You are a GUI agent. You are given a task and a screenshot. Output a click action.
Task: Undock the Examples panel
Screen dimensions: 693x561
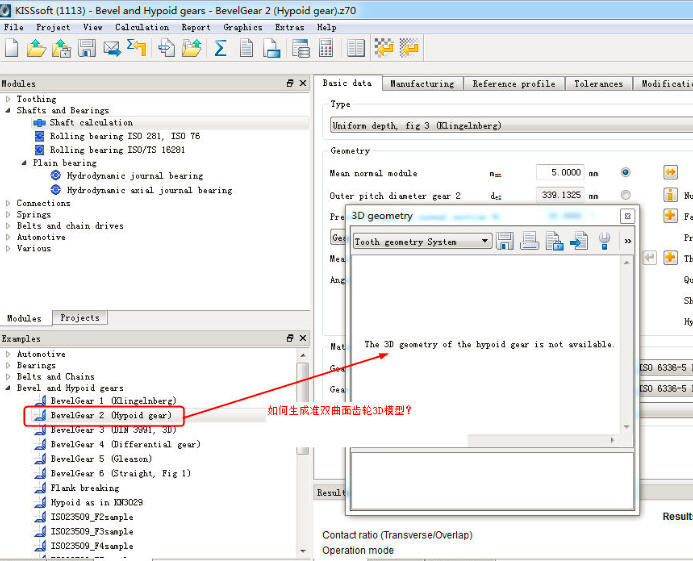click(290, 338)
